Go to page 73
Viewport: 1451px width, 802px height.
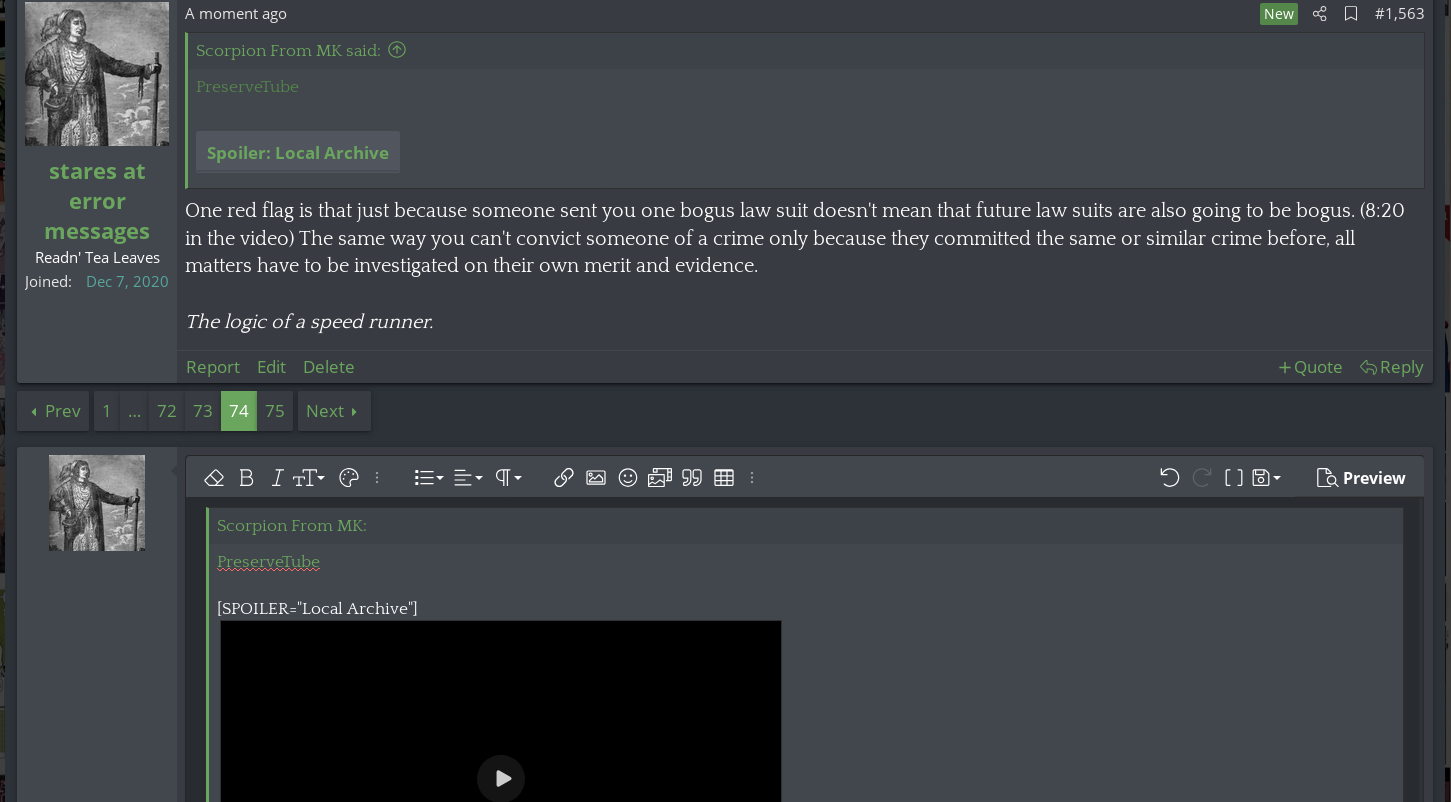pyautogui.click(x=203, y=411)
